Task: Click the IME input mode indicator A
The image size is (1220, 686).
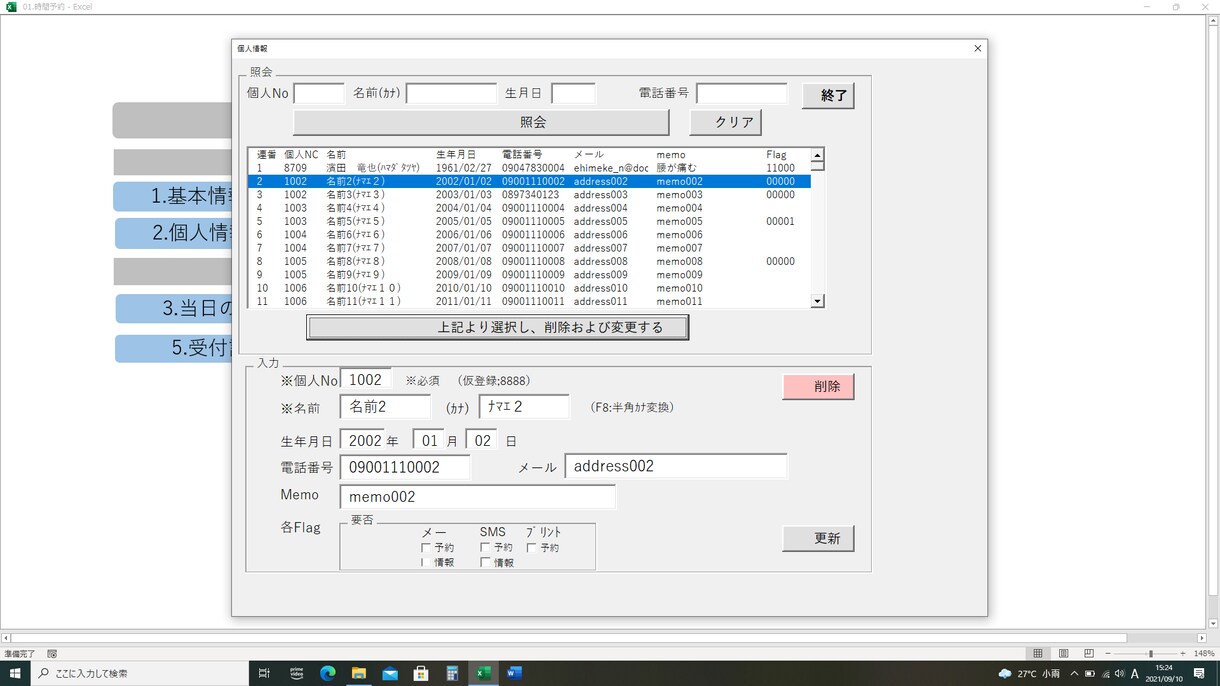Action: (1135, 673)
